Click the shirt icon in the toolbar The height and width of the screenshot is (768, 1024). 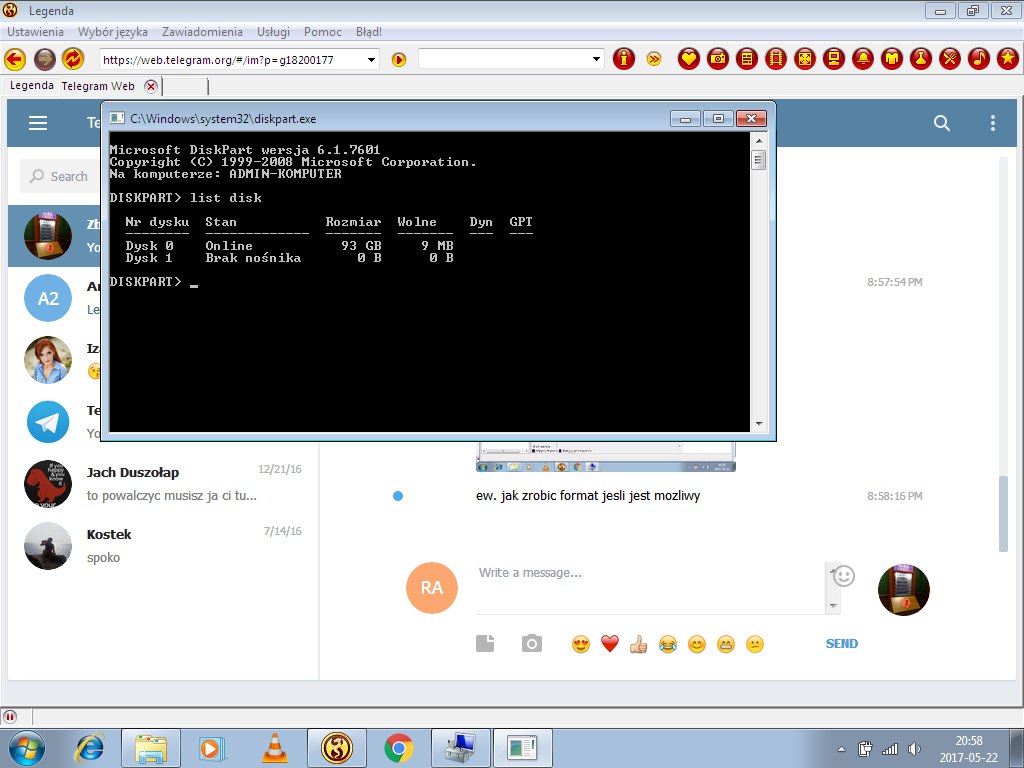[x=891, y=59]
